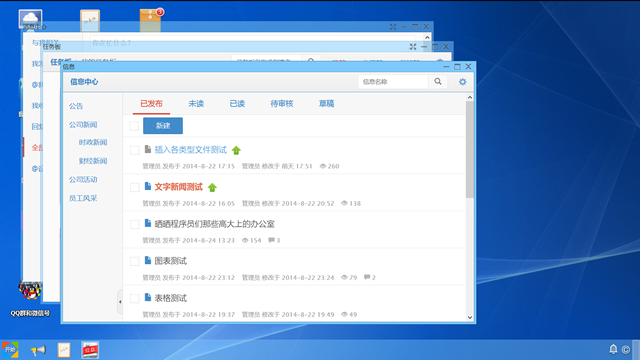This screenshot has height=360, width=640.
Task: Click the scroll down arrow in 信息 list
Action: click(470, 317)
